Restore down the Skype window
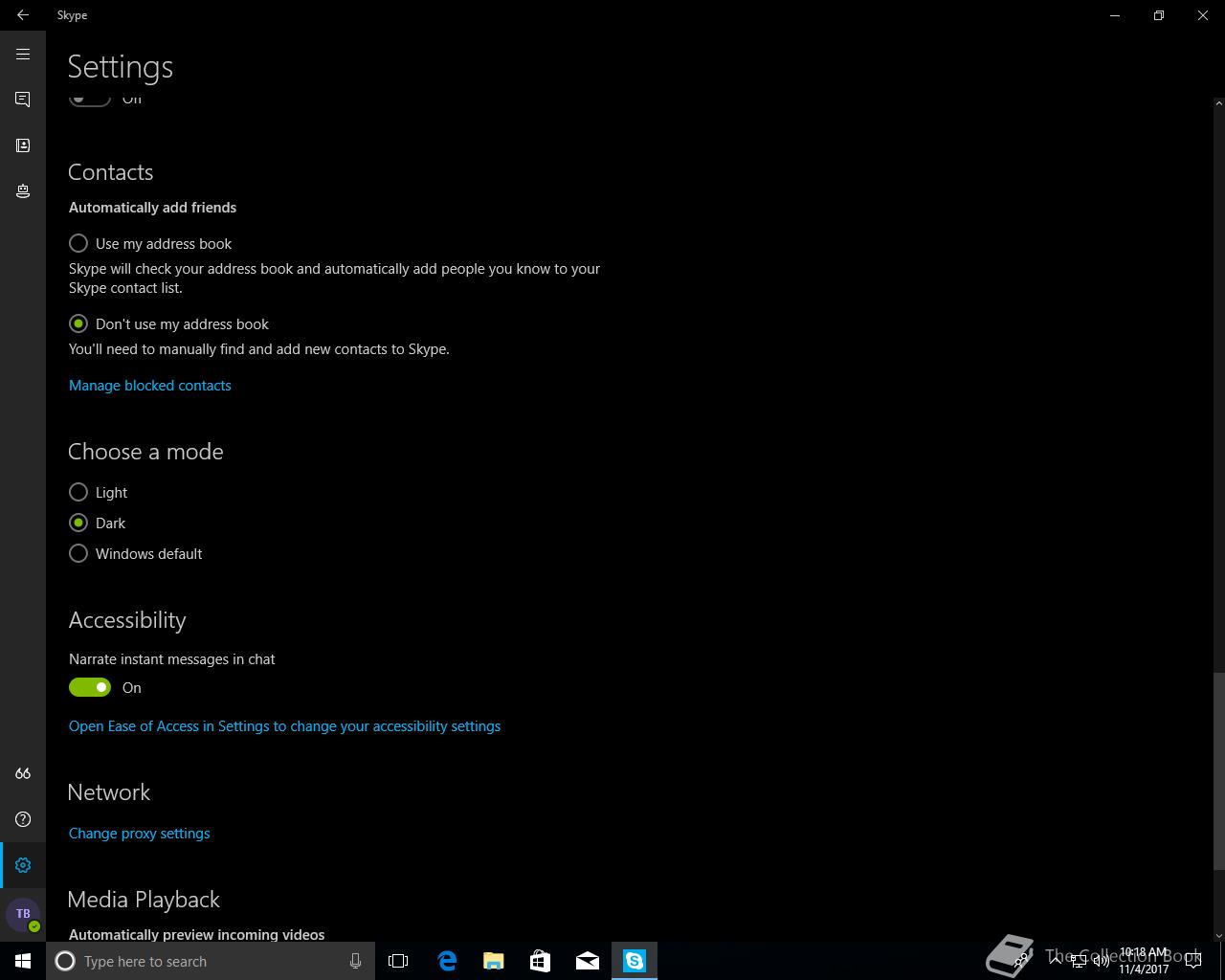 click(x=1159, y=15)
